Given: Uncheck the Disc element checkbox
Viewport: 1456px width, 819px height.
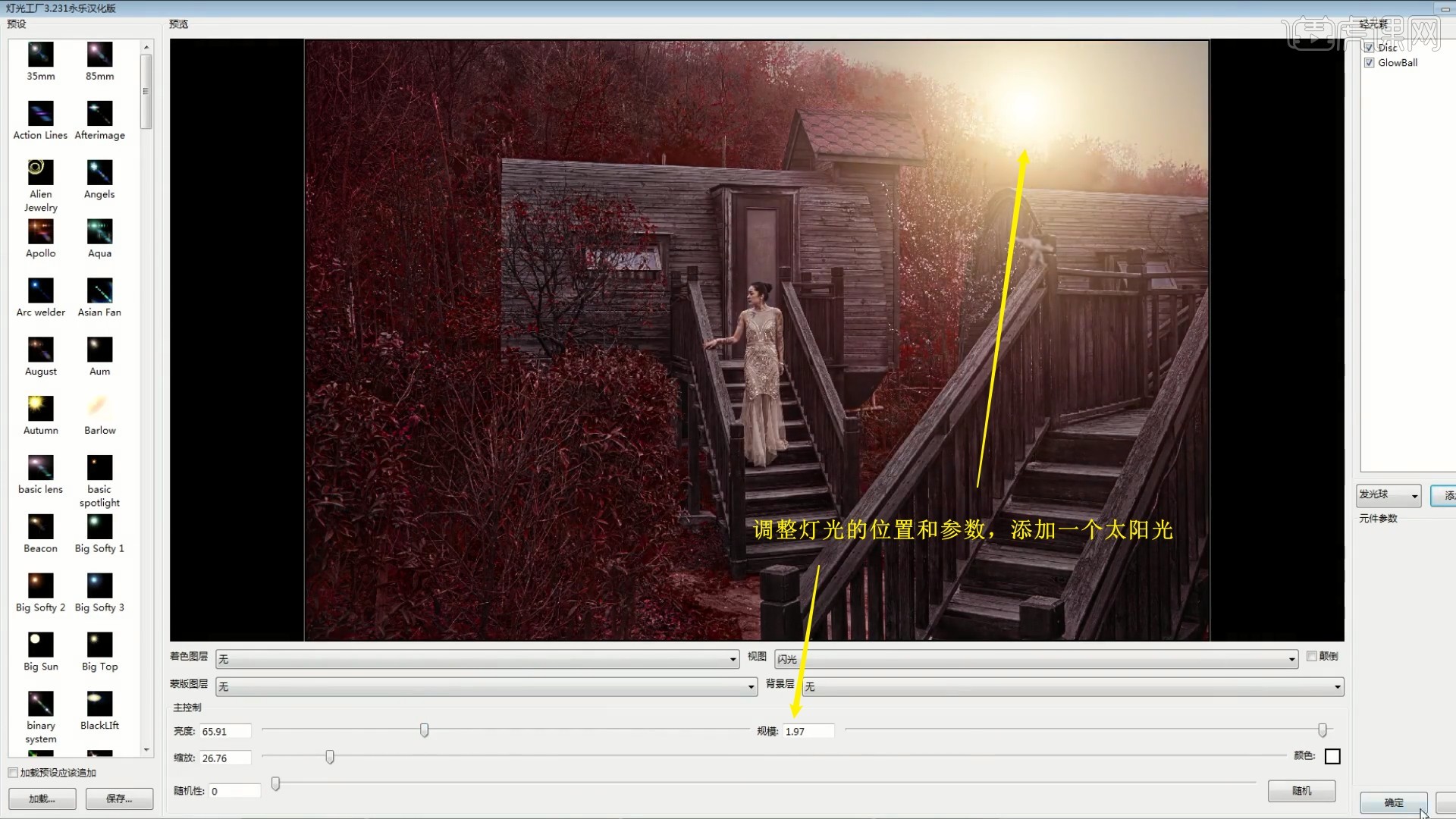Looking at the screenshot, I should tap(1370, 47).
